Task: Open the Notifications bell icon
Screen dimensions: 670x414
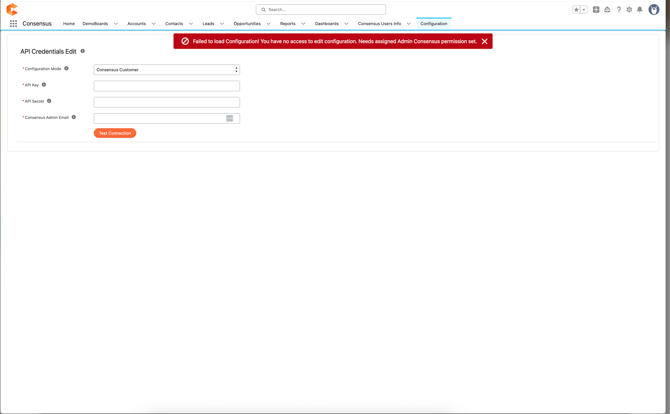Action: 640,9
